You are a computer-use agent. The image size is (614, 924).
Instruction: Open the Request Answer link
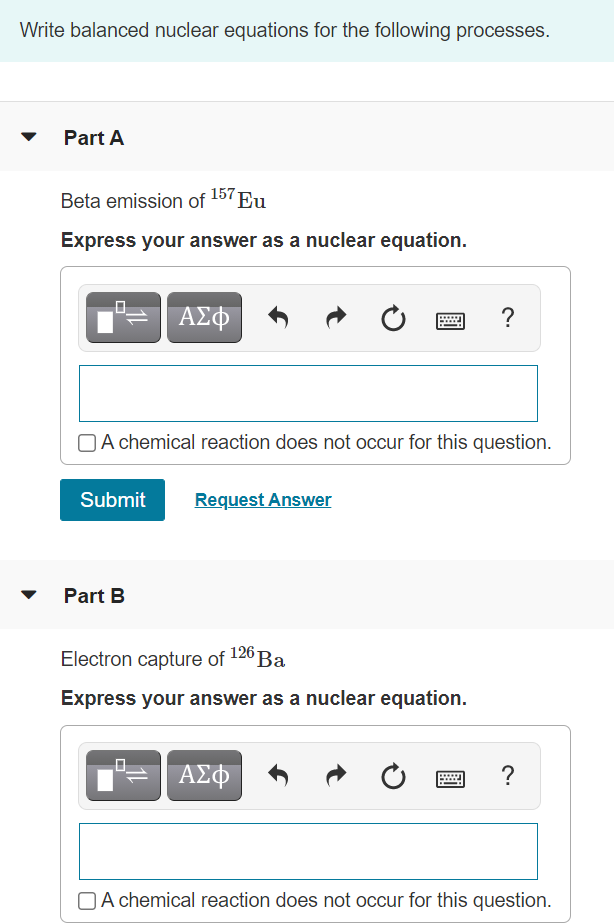(x=262, y=499)
